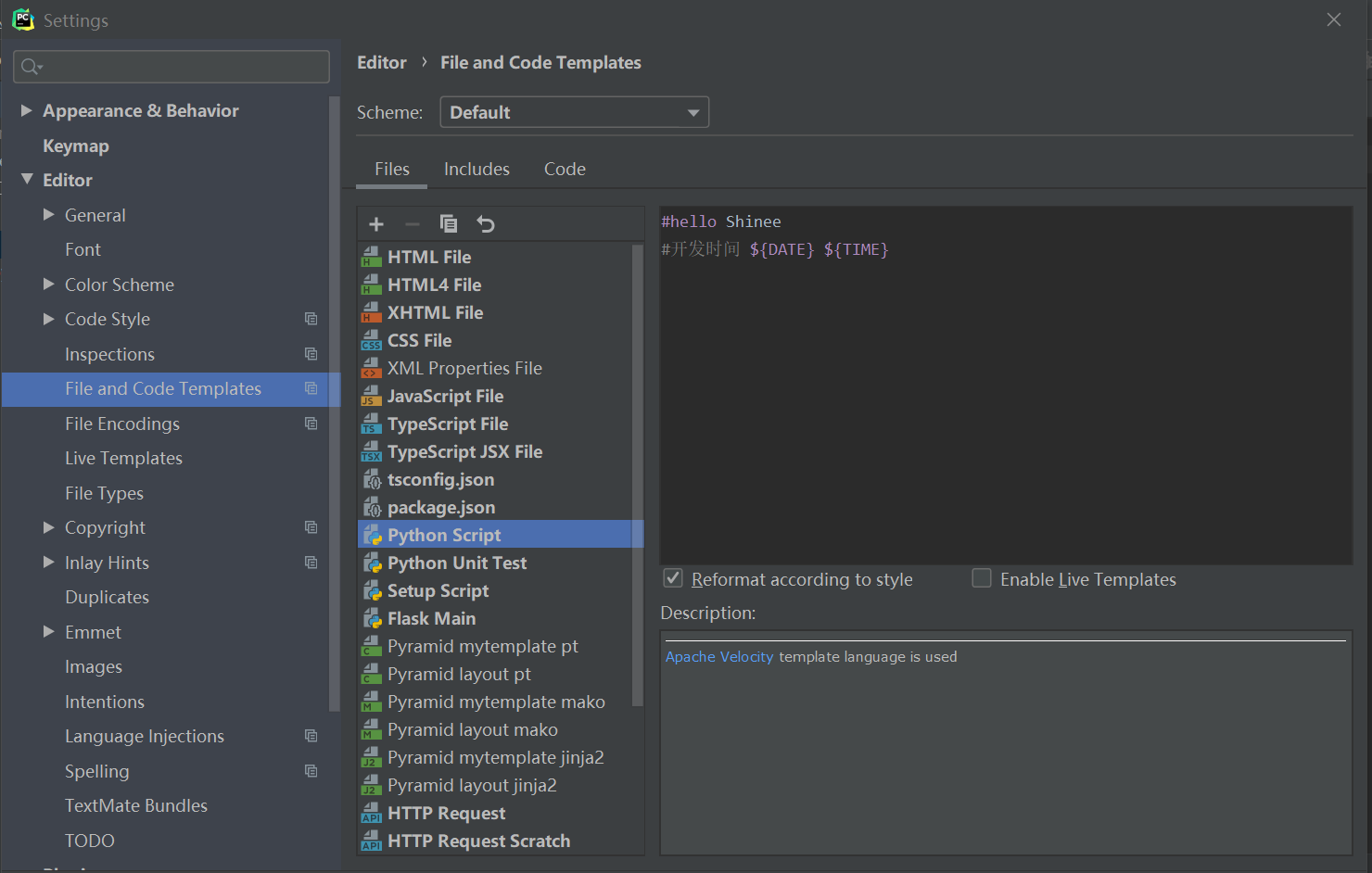This screenshot has width=1372, height=873.
Task: Click the XHTML File template icon
Action: point(372,312)
